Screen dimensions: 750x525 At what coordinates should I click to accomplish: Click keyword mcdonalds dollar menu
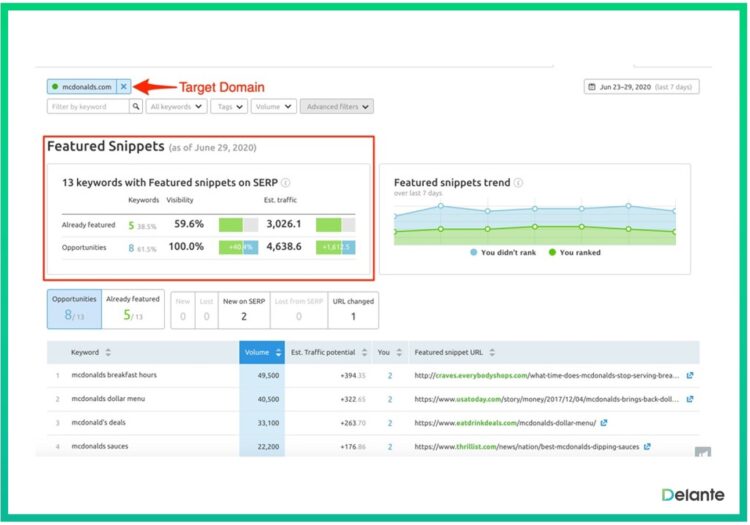(x=108, y=399)
